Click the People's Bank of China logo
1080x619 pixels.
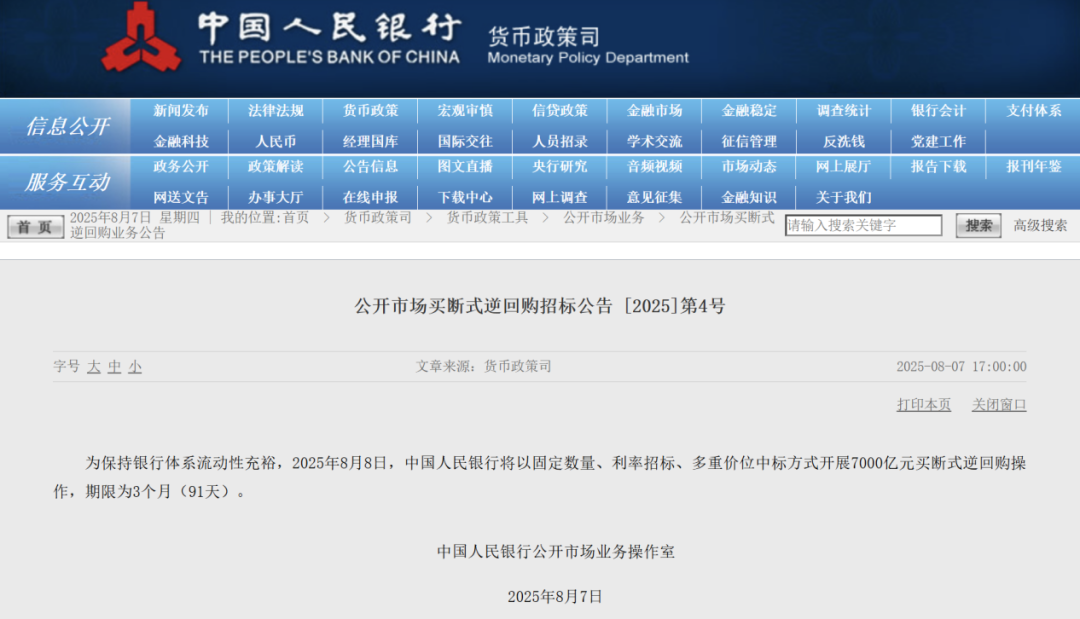(x=141, y=39)
